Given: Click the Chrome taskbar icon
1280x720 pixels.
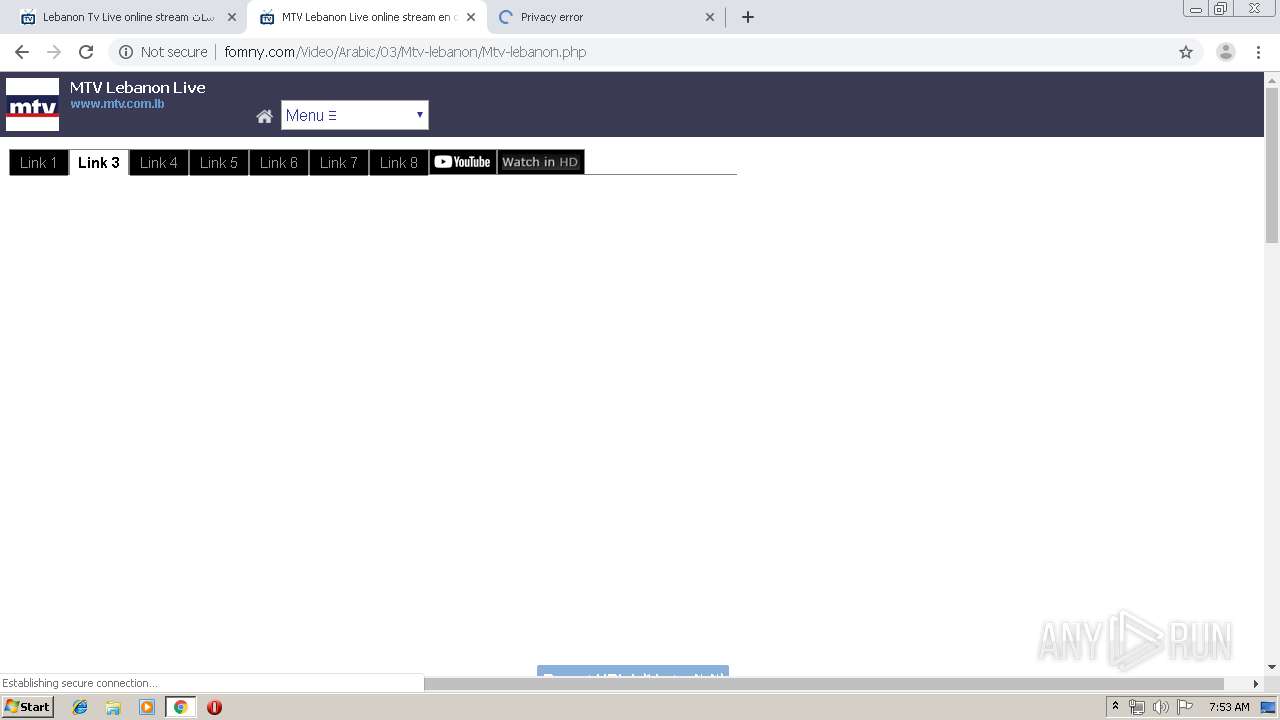Looking at the screenshot, I should (180, 707).
